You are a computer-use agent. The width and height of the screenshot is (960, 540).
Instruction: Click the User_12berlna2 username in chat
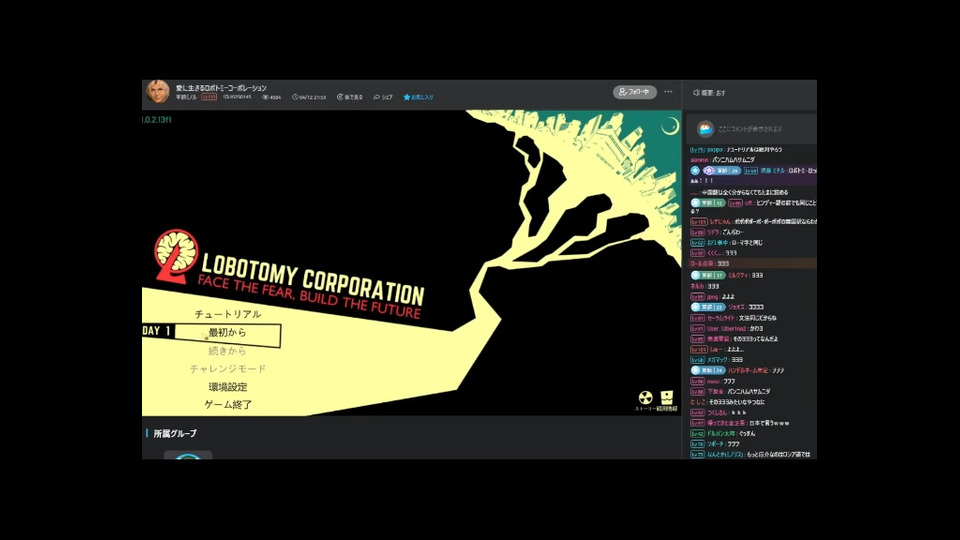(726, 329)
